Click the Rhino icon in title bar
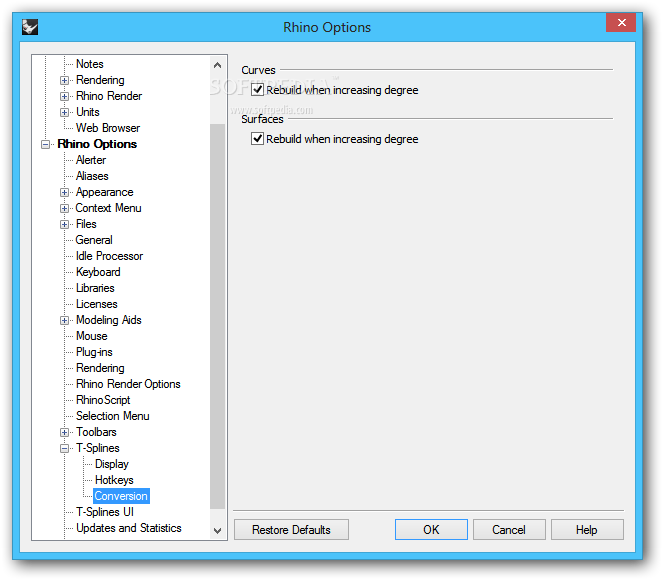The width and height of the screenshot is (663, 580). pyautogui.click(x=30, y=27)
